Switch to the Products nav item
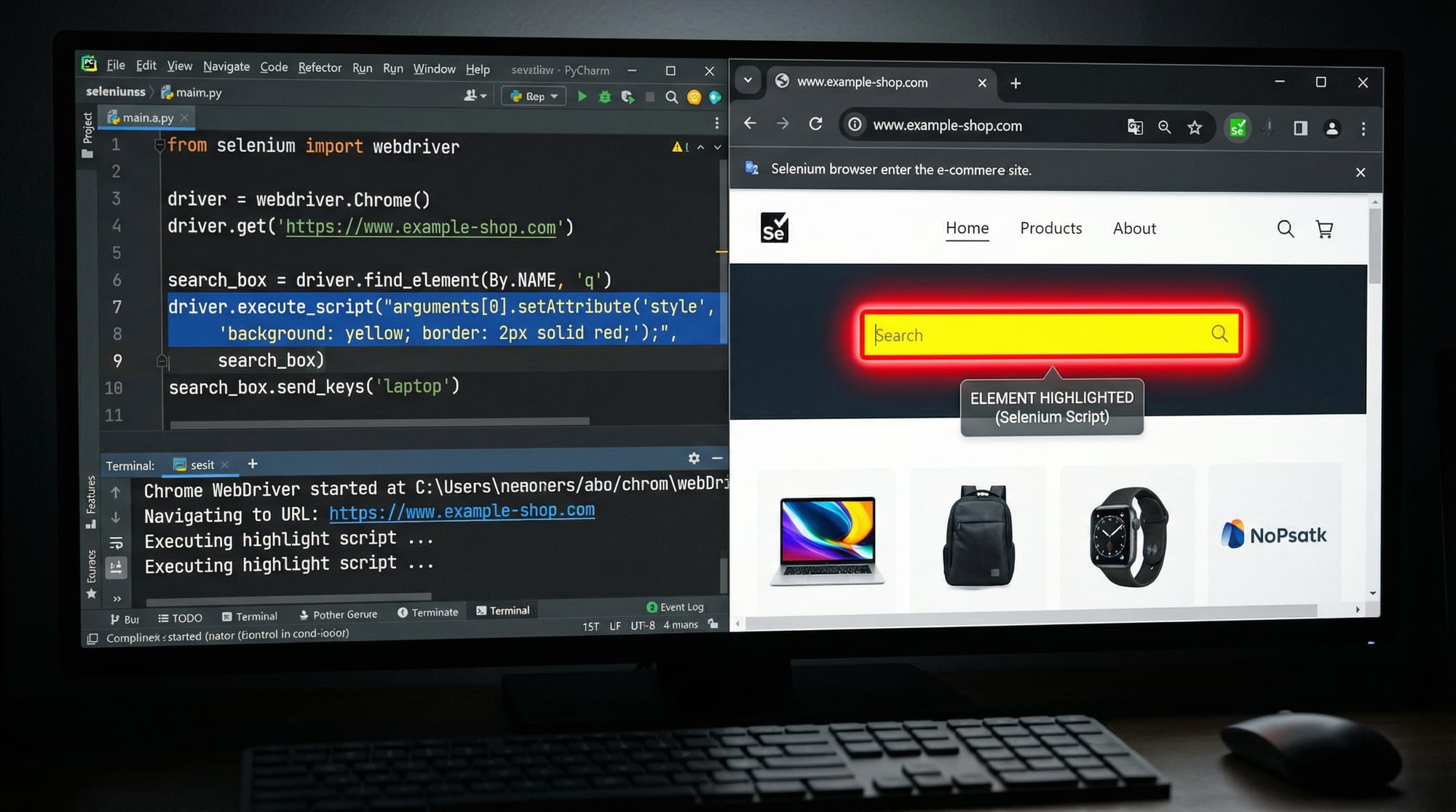This screenshot has width=1456, height=812. coord(1051,228)
